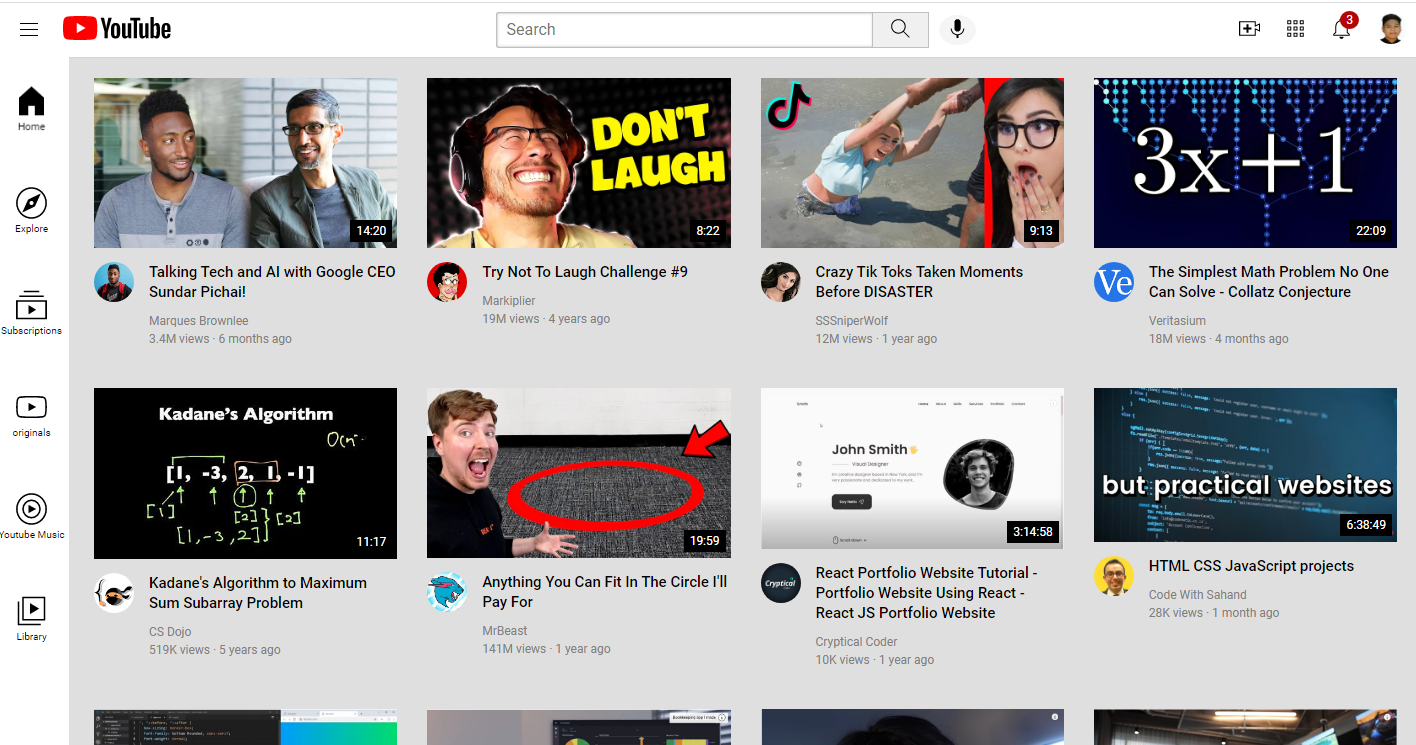This screenshot has height=745, width=1416.
Task: Click Cryptical Coder channel avatar
Action: (780, 583)
